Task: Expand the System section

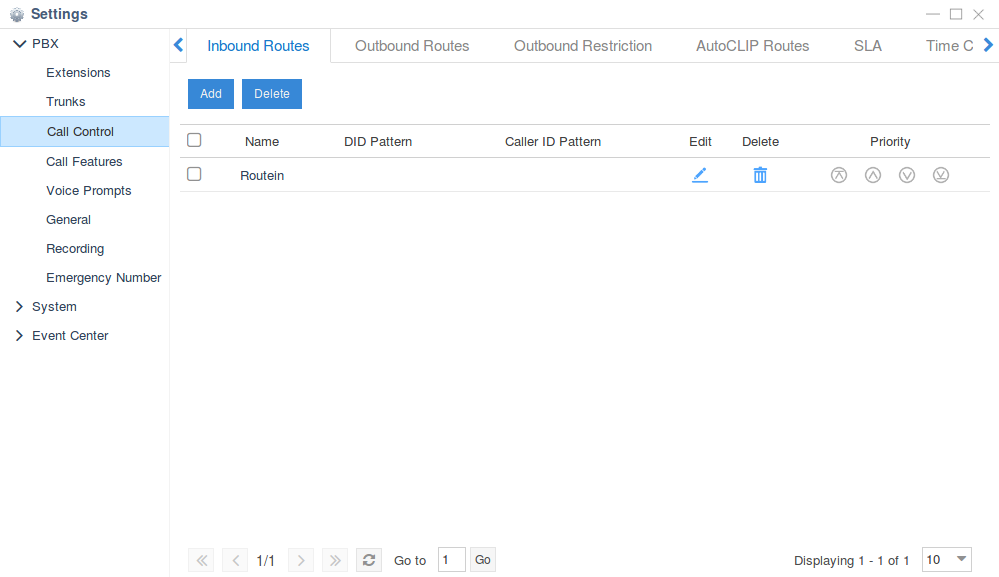Action: pos(19,307)
